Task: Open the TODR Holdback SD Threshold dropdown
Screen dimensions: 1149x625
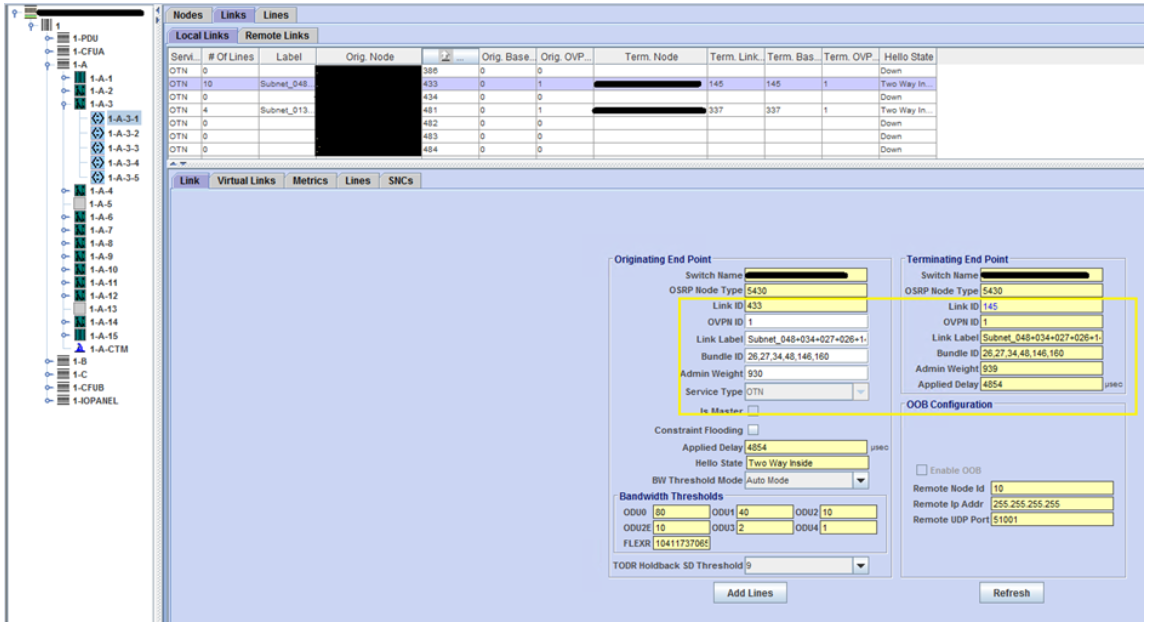Action: [861, 566]
